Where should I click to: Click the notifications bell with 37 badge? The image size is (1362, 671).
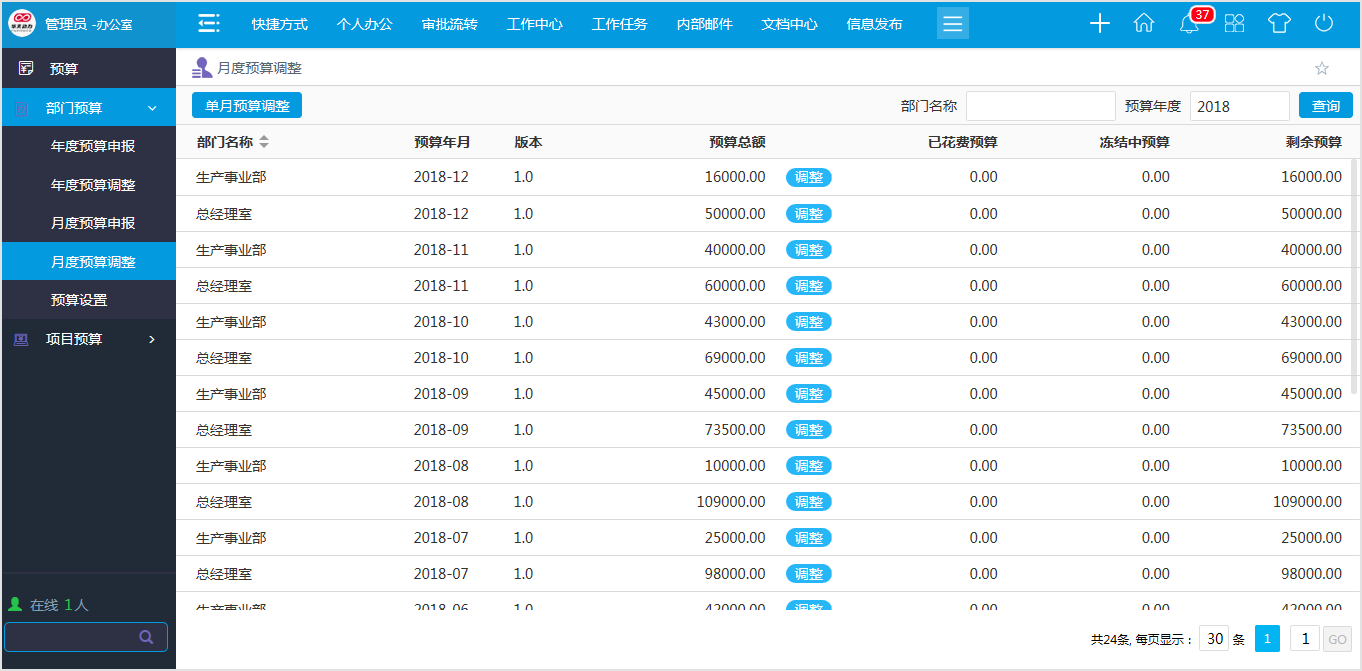(x=1189, y=24)
